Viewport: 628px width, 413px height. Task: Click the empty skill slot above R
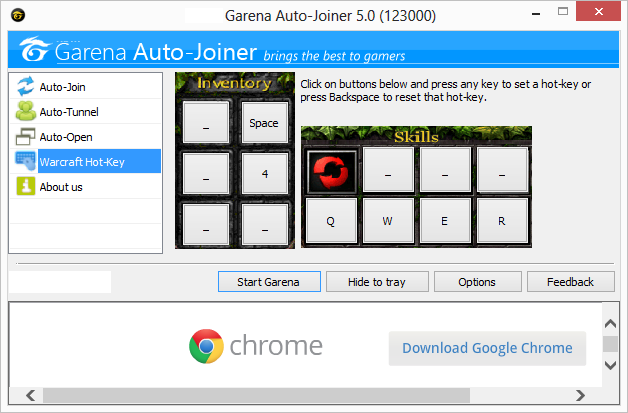point(502,169)
